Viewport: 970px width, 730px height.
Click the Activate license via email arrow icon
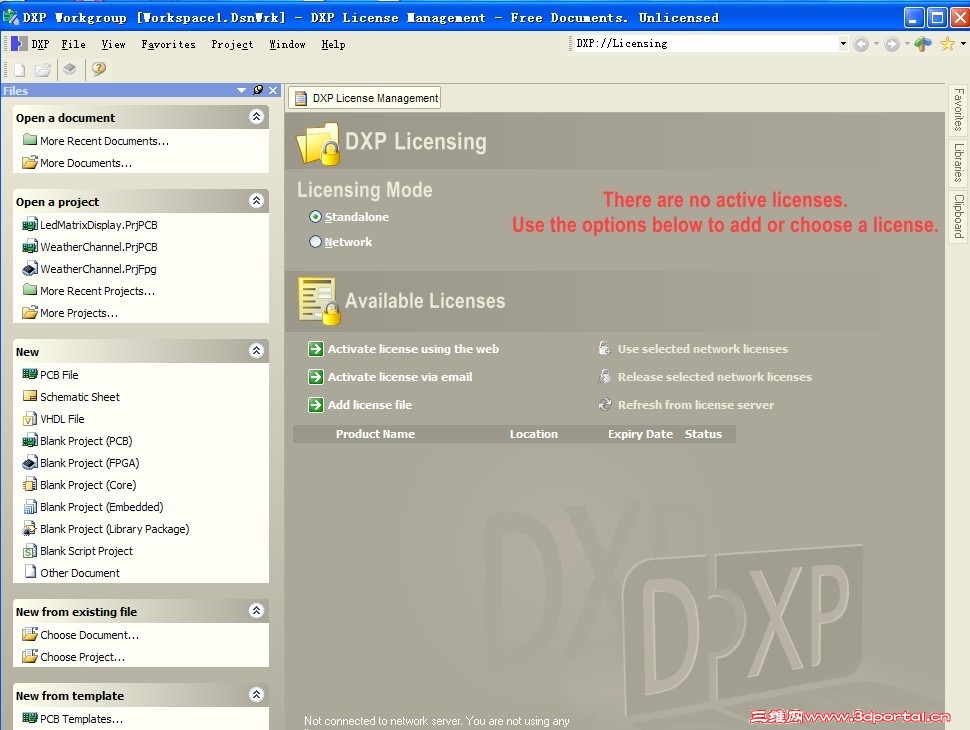pyautogui.click(x=315, y=377)
